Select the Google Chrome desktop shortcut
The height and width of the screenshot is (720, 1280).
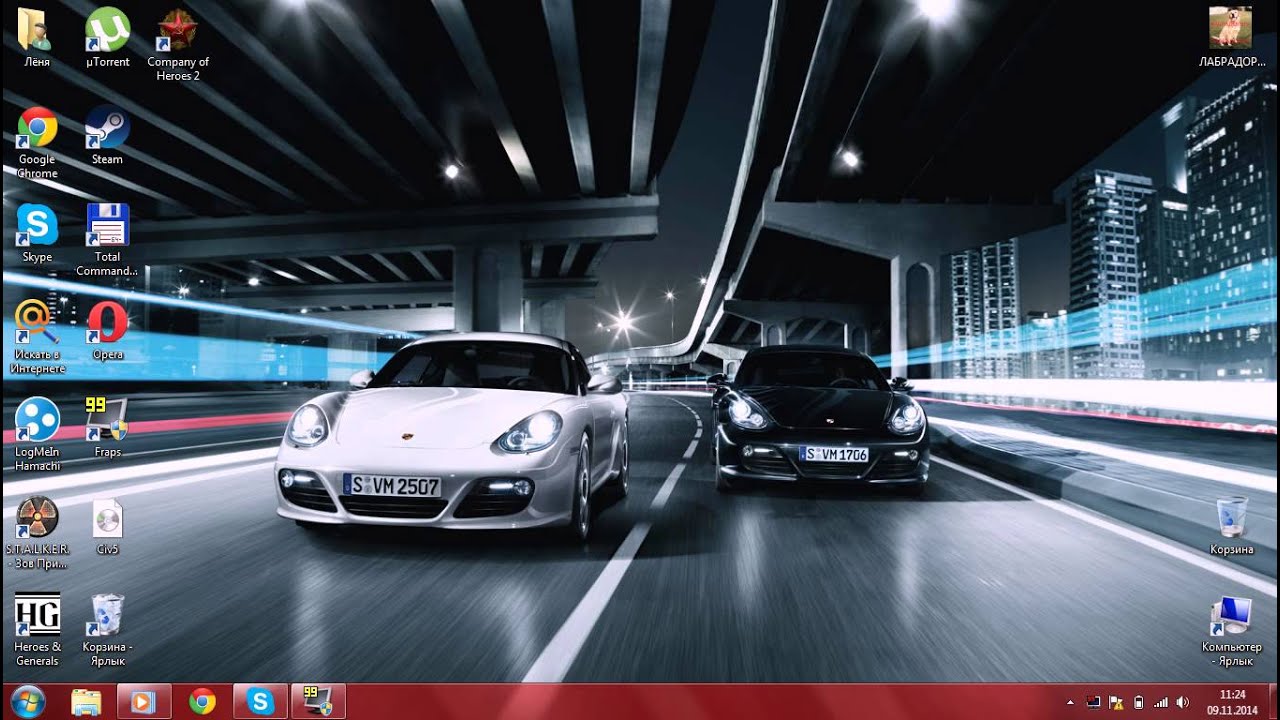pos(37,143)
